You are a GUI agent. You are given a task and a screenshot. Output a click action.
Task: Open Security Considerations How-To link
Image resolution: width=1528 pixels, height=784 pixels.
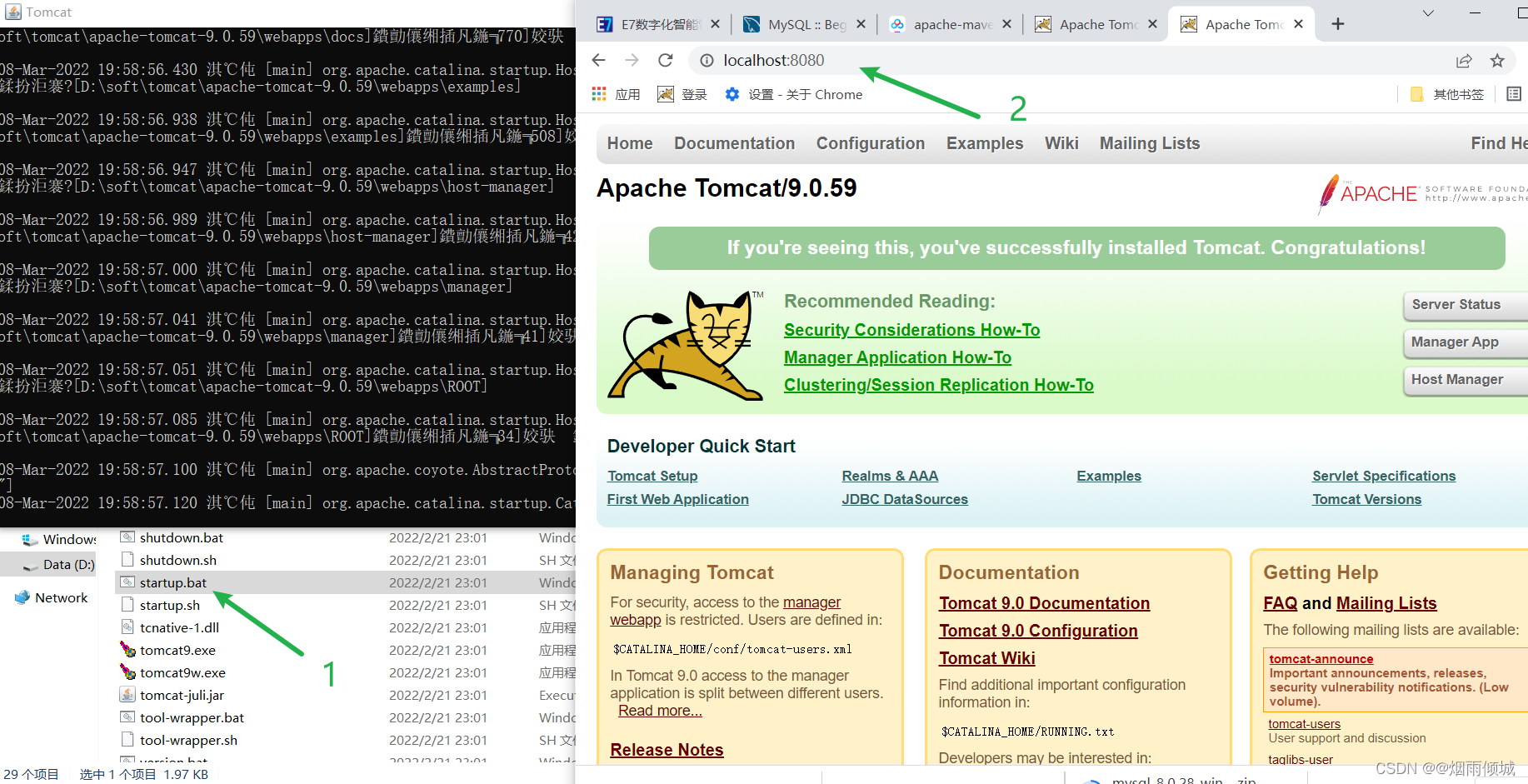click(911, 330)
